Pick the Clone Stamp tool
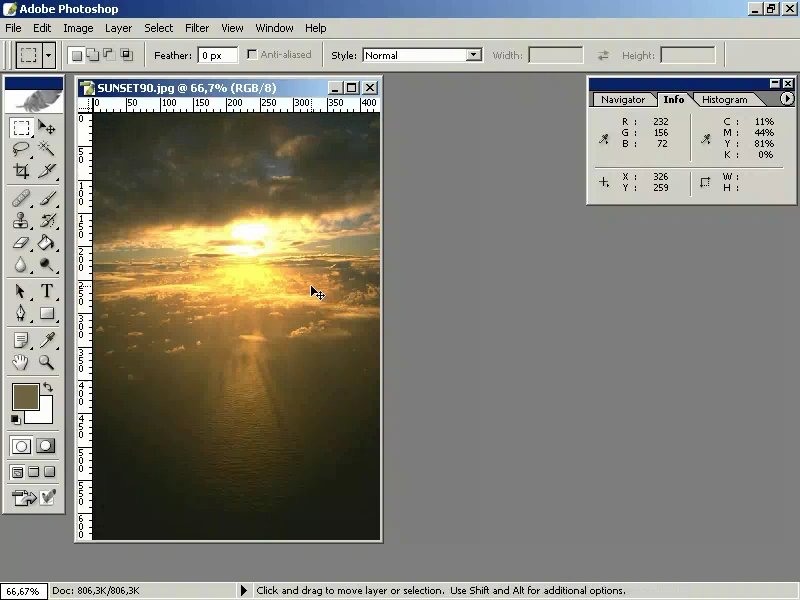Image resolution: width=800 pixels, height=600 pixels. click(x=21, y=220)
